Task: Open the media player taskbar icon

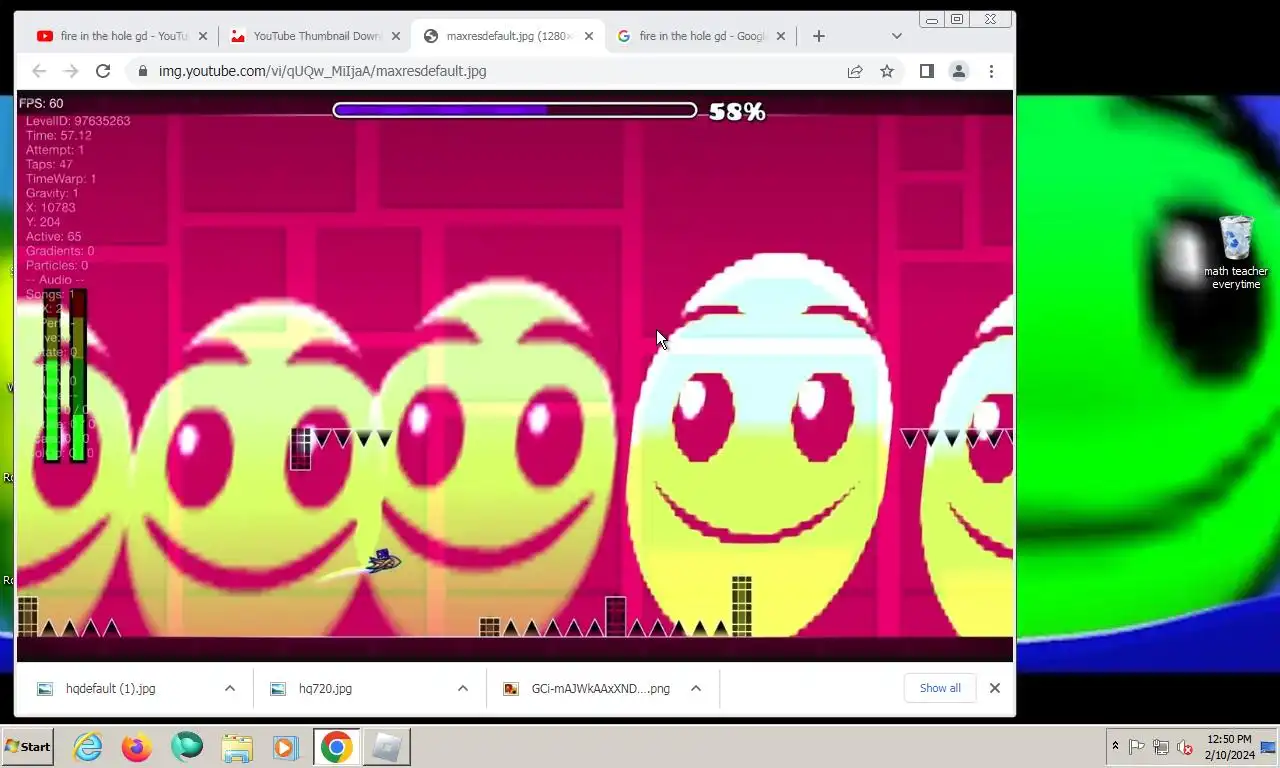Action: click(285, 747)
